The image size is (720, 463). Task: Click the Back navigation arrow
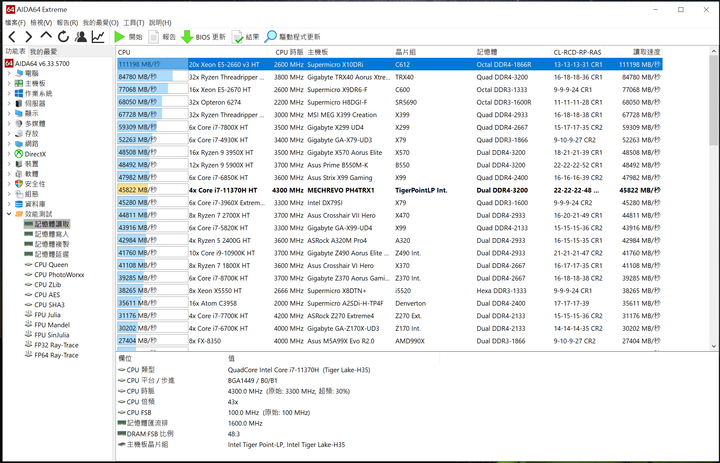(12, 37)
